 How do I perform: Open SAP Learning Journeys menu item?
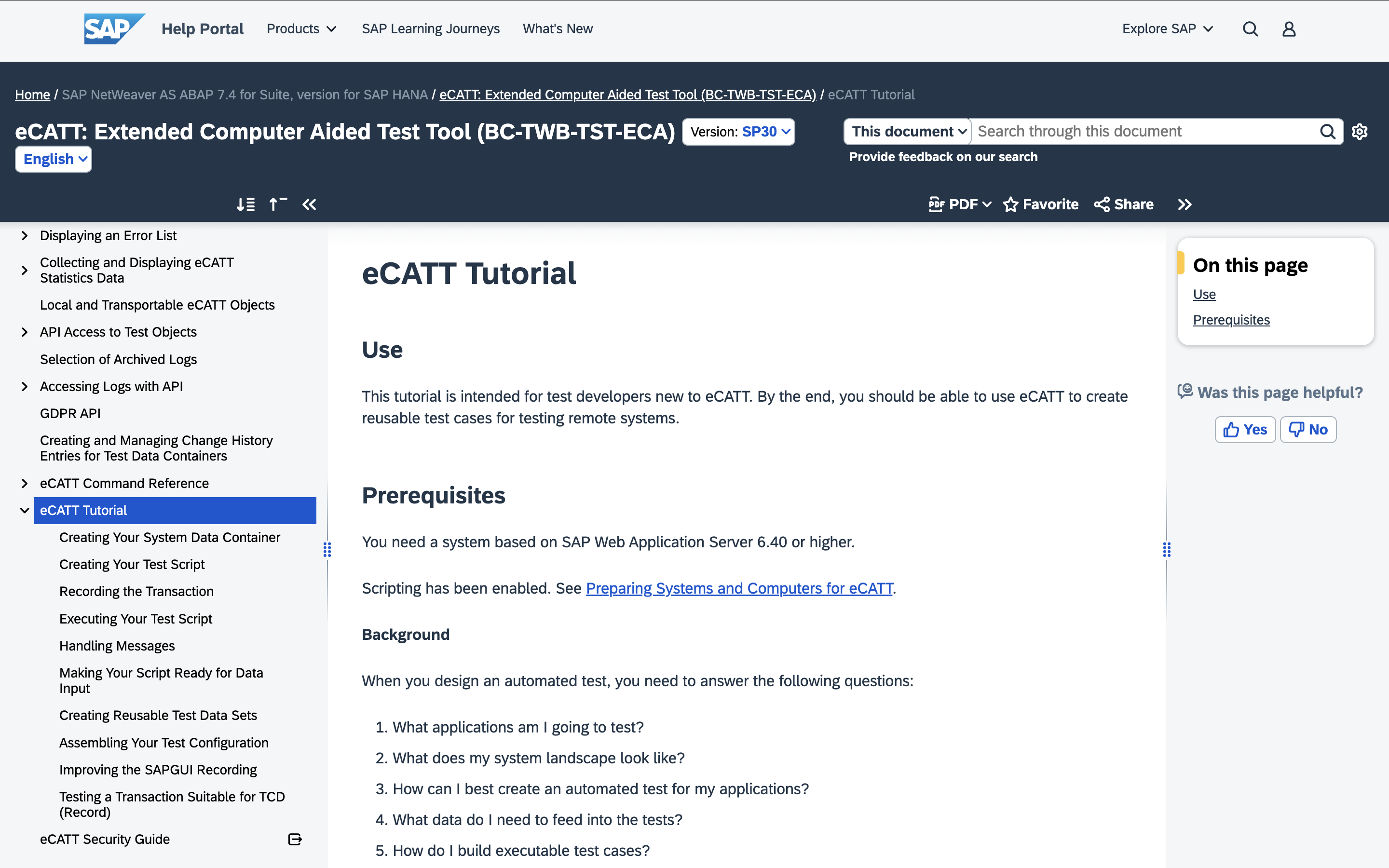431,29
